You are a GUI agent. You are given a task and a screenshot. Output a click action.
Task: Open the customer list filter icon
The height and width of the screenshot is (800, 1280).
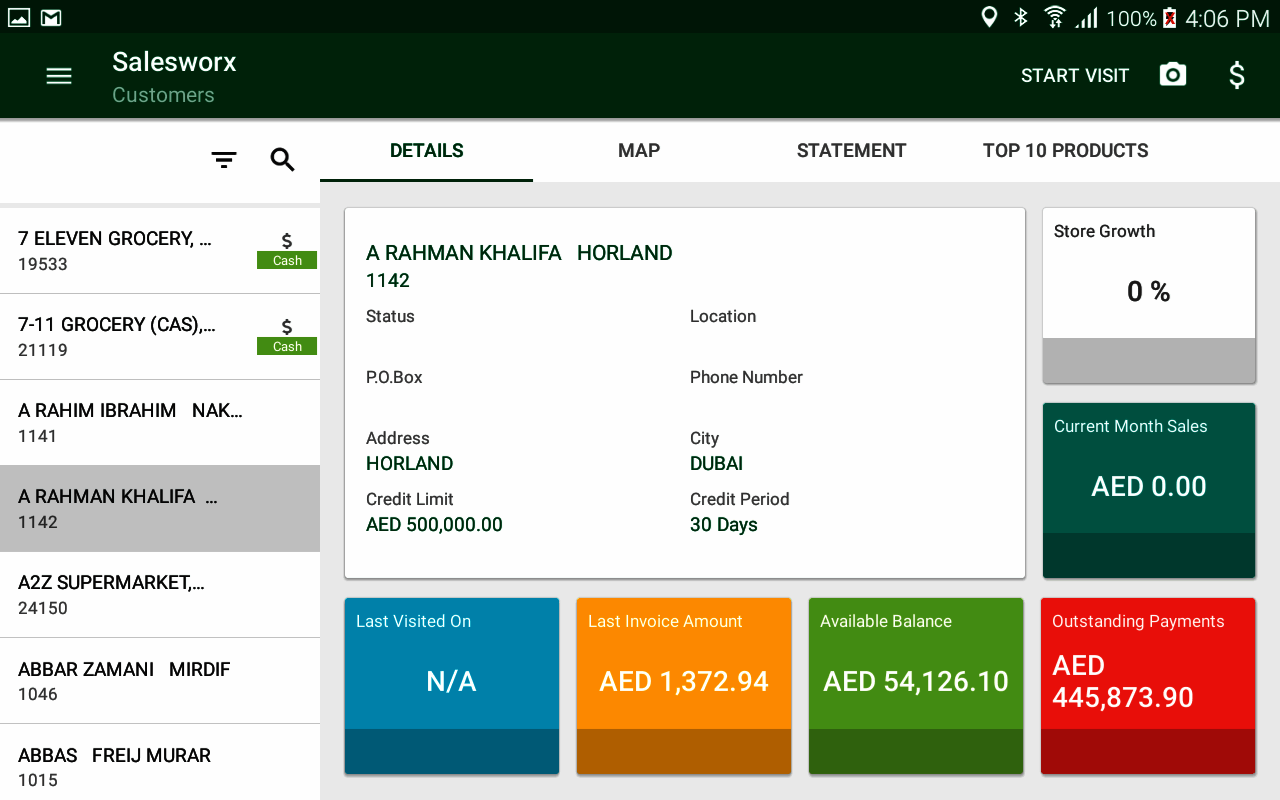pyautogui.click(x=224, y=160)
